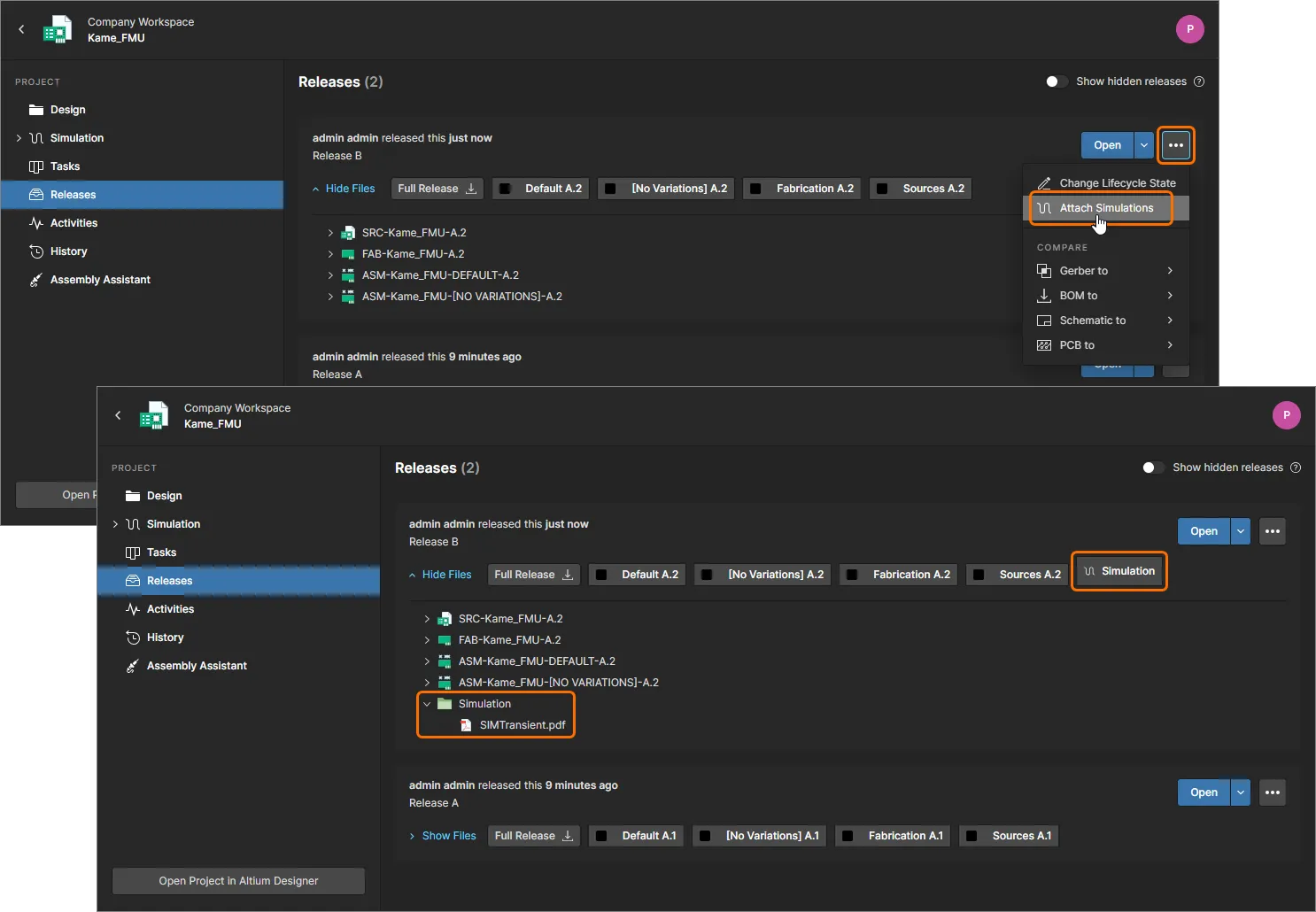Screen dimensions: 1316x912
Task: Click the SIMTransient.pdf file icon
Action: pyautogui.click(x=466, y=725)
